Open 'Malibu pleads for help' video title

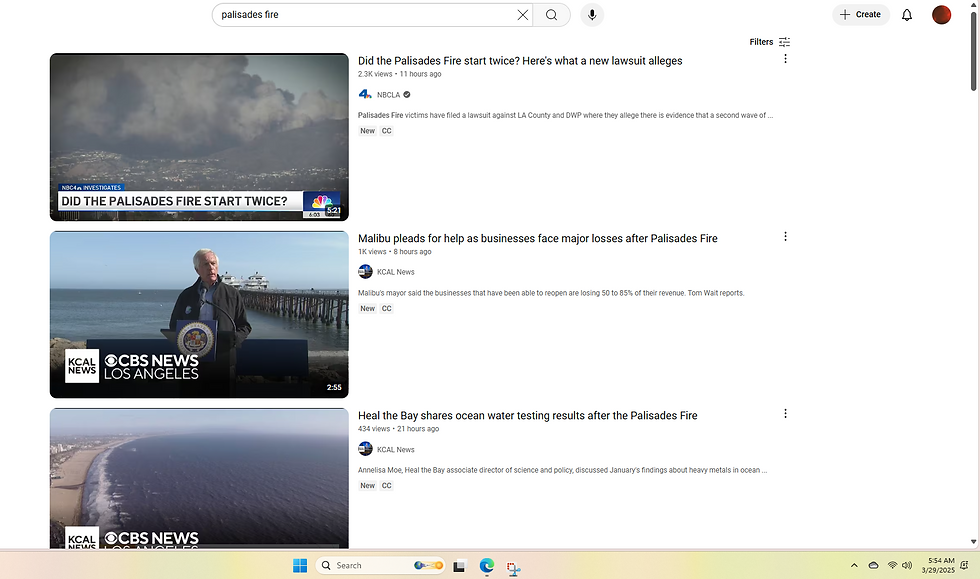coord(538,238)
